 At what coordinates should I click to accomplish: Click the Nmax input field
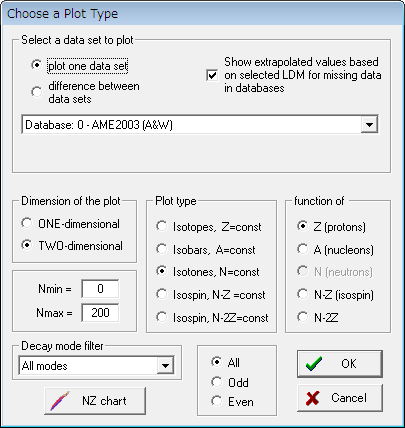point(100,313)
